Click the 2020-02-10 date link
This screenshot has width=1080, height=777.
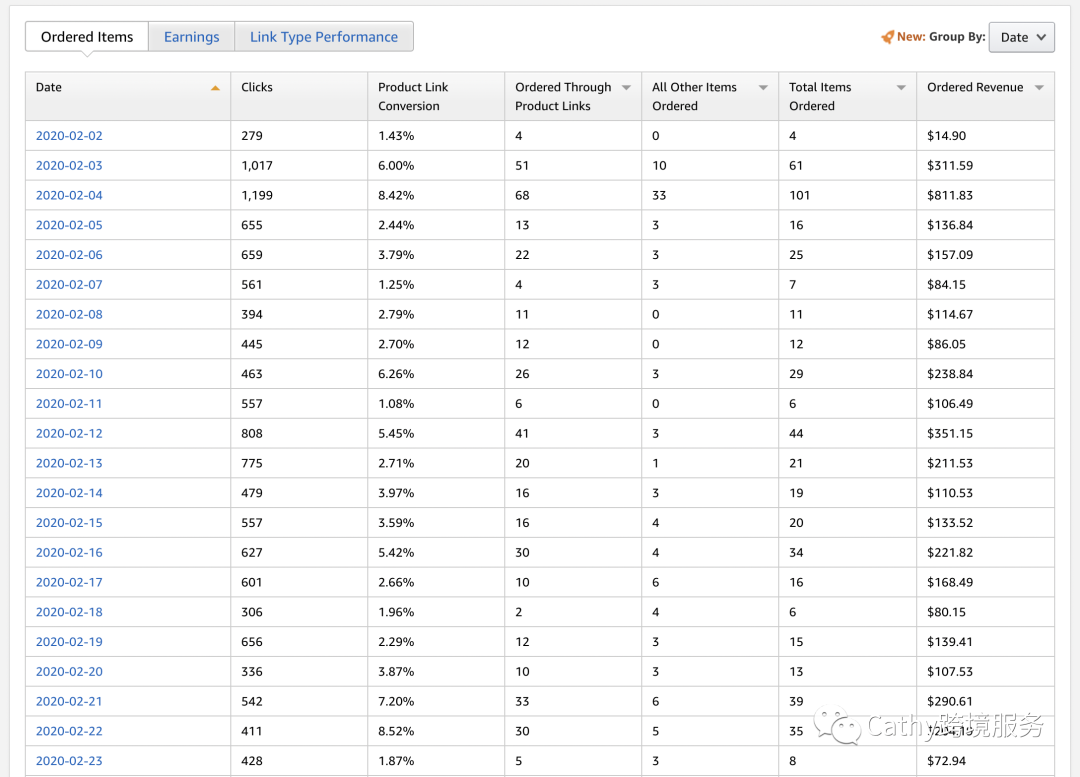pos(69,374)
